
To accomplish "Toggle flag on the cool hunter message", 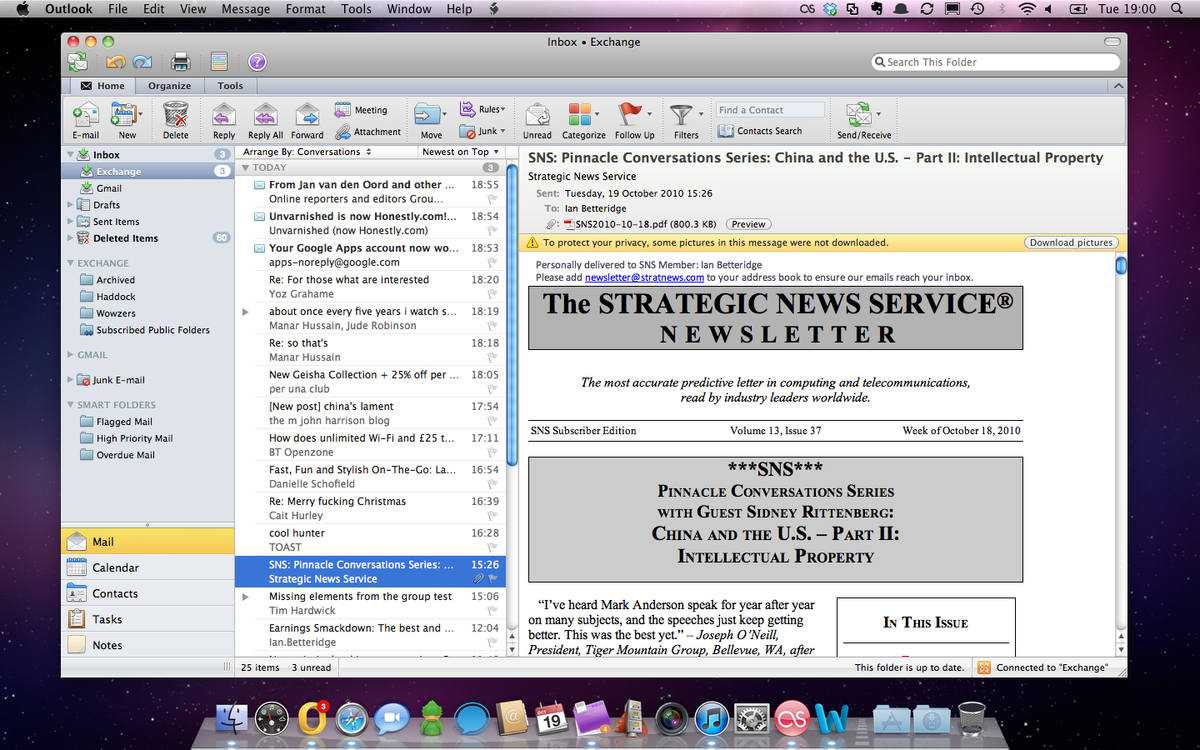I will (x=492, y=547).
